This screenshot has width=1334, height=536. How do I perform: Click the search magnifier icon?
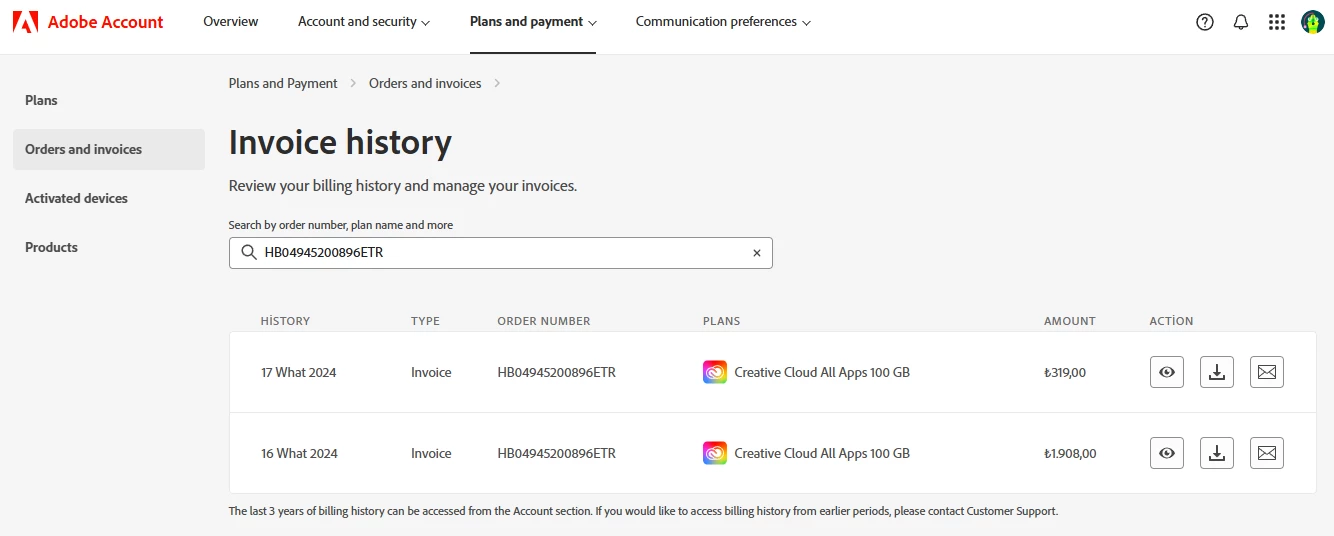click(x=249, y=253)
